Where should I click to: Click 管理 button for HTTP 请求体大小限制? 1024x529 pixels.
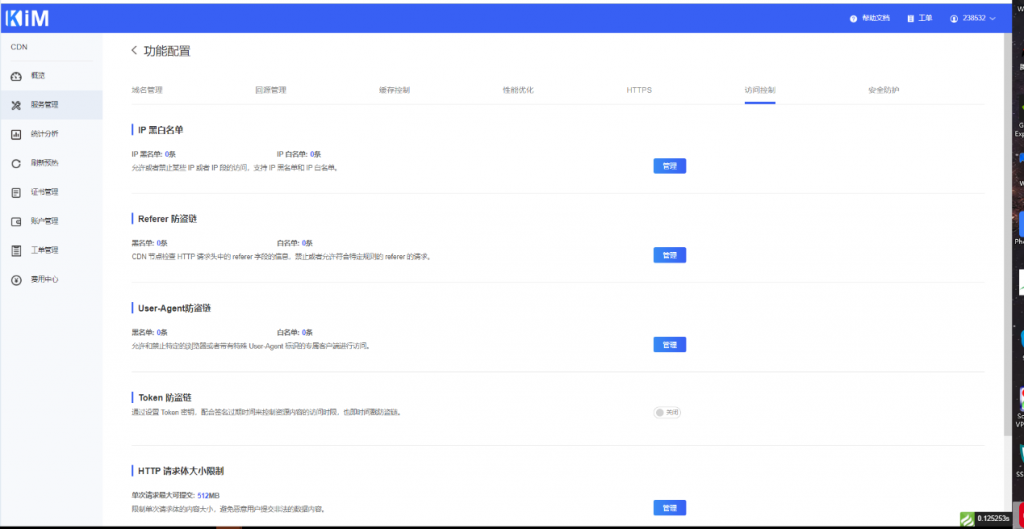point(669,507)
